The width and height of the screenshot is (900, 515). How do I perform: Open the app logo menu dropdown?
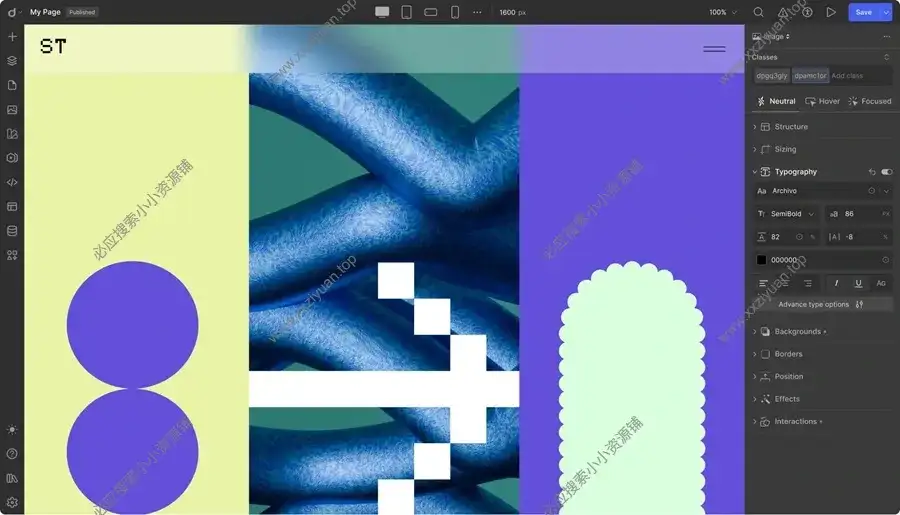click(x=14, y=12)
